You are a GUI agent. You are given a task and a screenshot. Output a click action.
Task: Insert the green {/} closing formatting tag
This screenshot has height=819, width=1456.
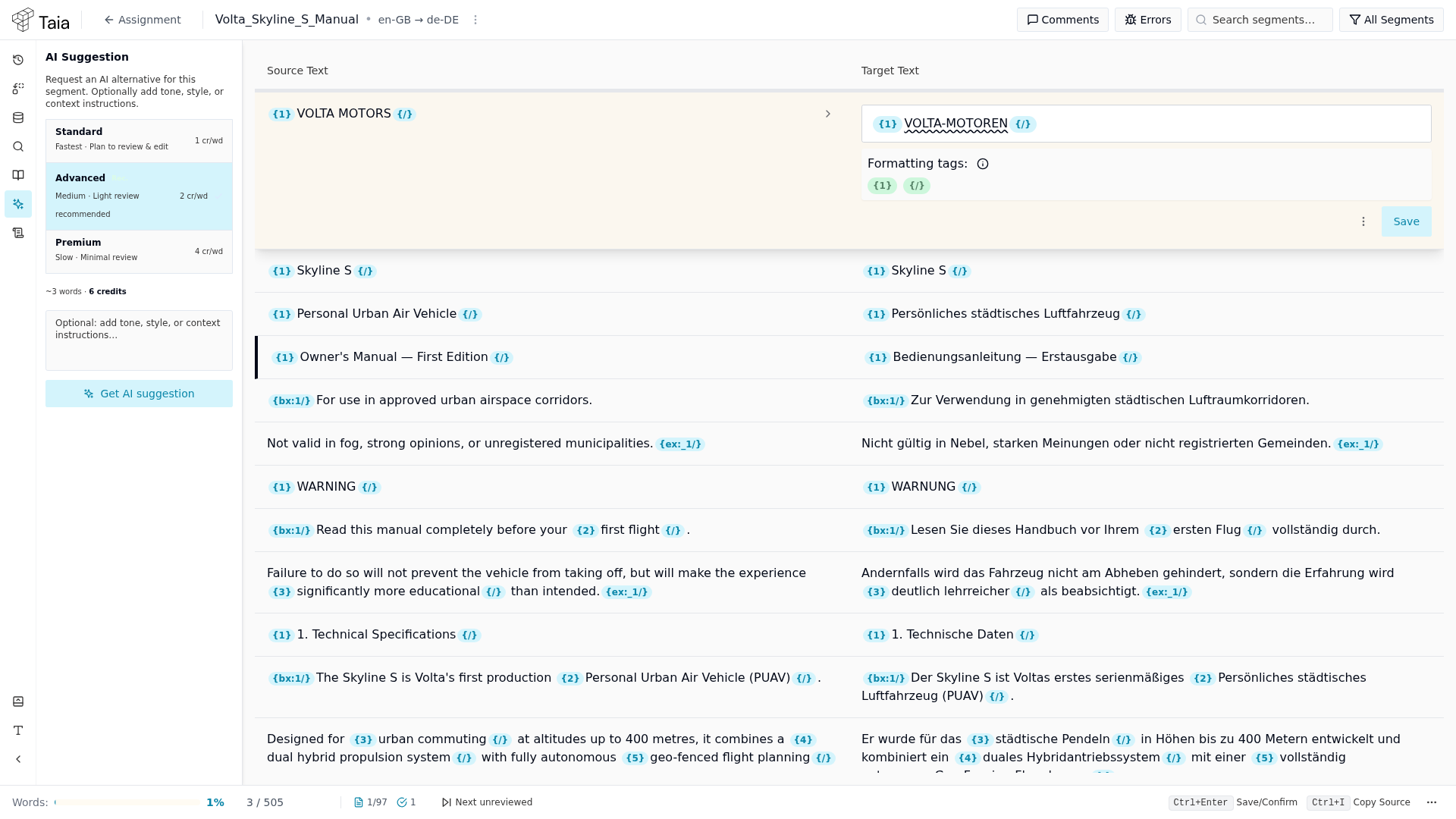pyautogui.click(x=916, y=186)
